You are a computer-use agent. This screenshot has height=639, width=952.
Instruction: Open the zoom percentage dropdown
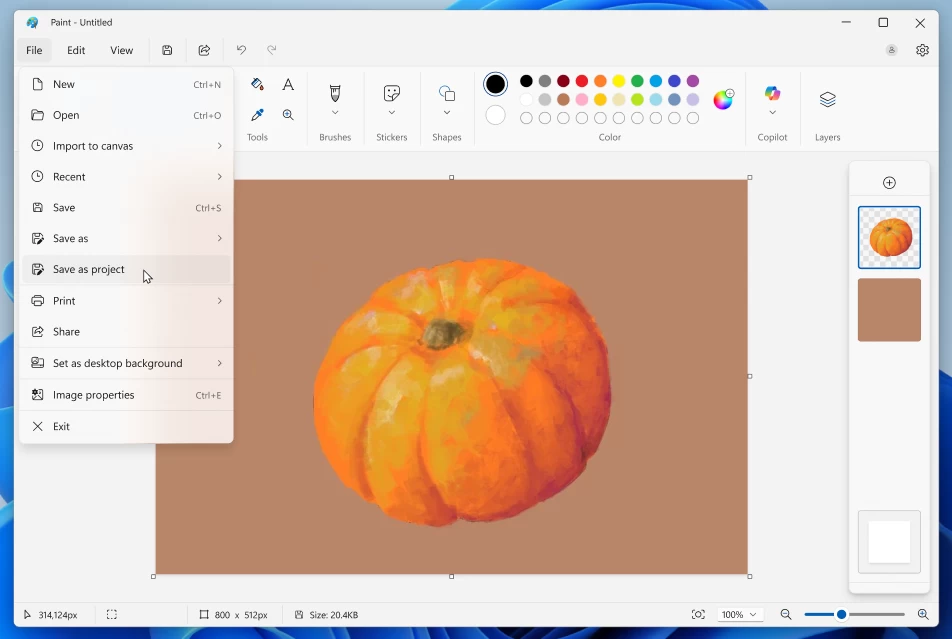[737, 614]
